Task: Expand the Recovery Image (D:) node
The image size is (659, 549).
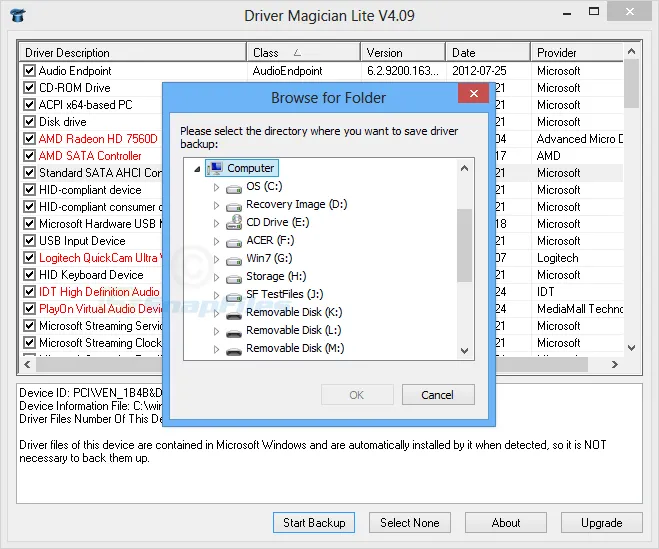Action: pyautogui.click(x=216, y=205)
